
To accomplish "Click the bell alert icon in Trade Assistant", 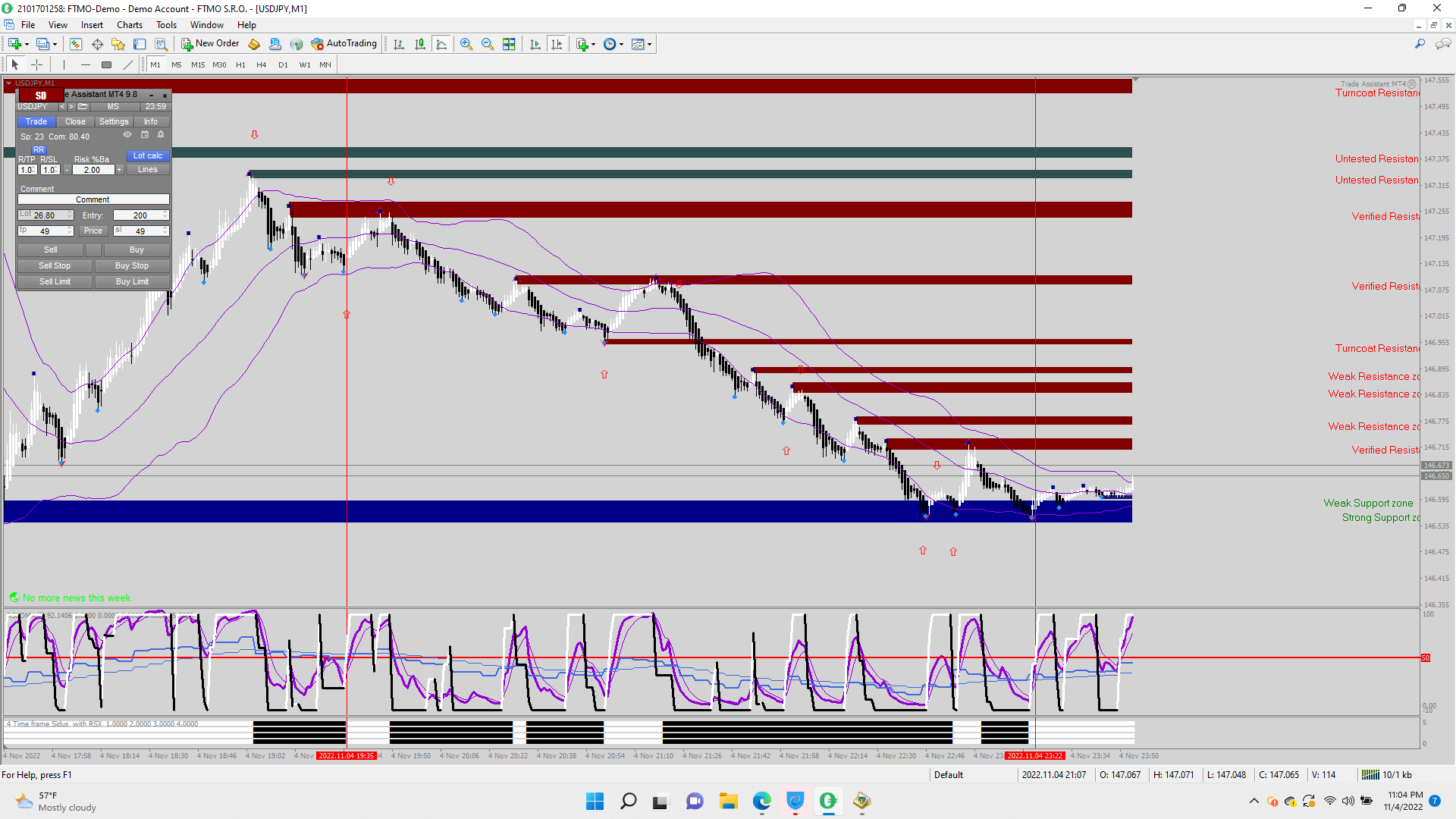I will coord(161,134).
